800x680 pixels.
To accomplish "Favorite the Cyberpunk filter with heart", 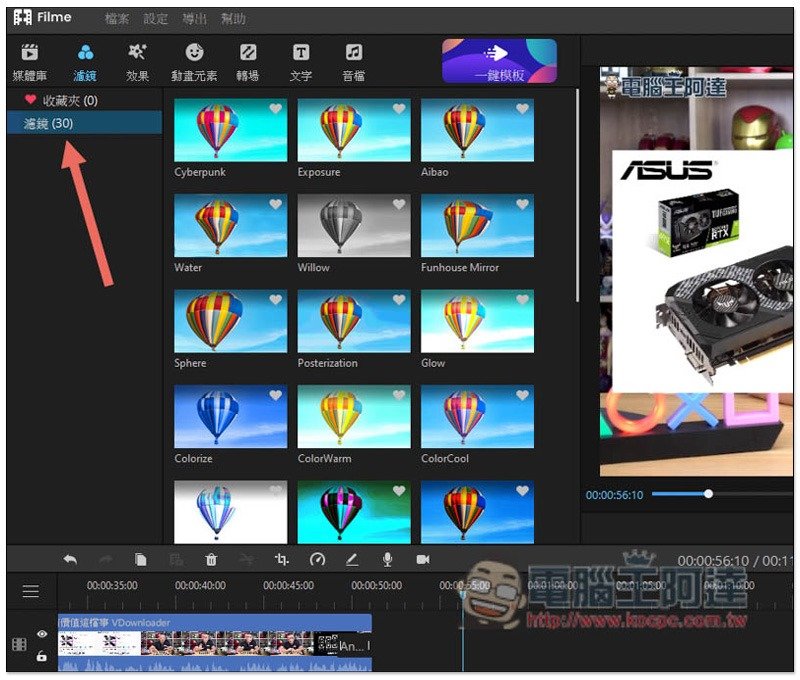I will tap(276, 109).
